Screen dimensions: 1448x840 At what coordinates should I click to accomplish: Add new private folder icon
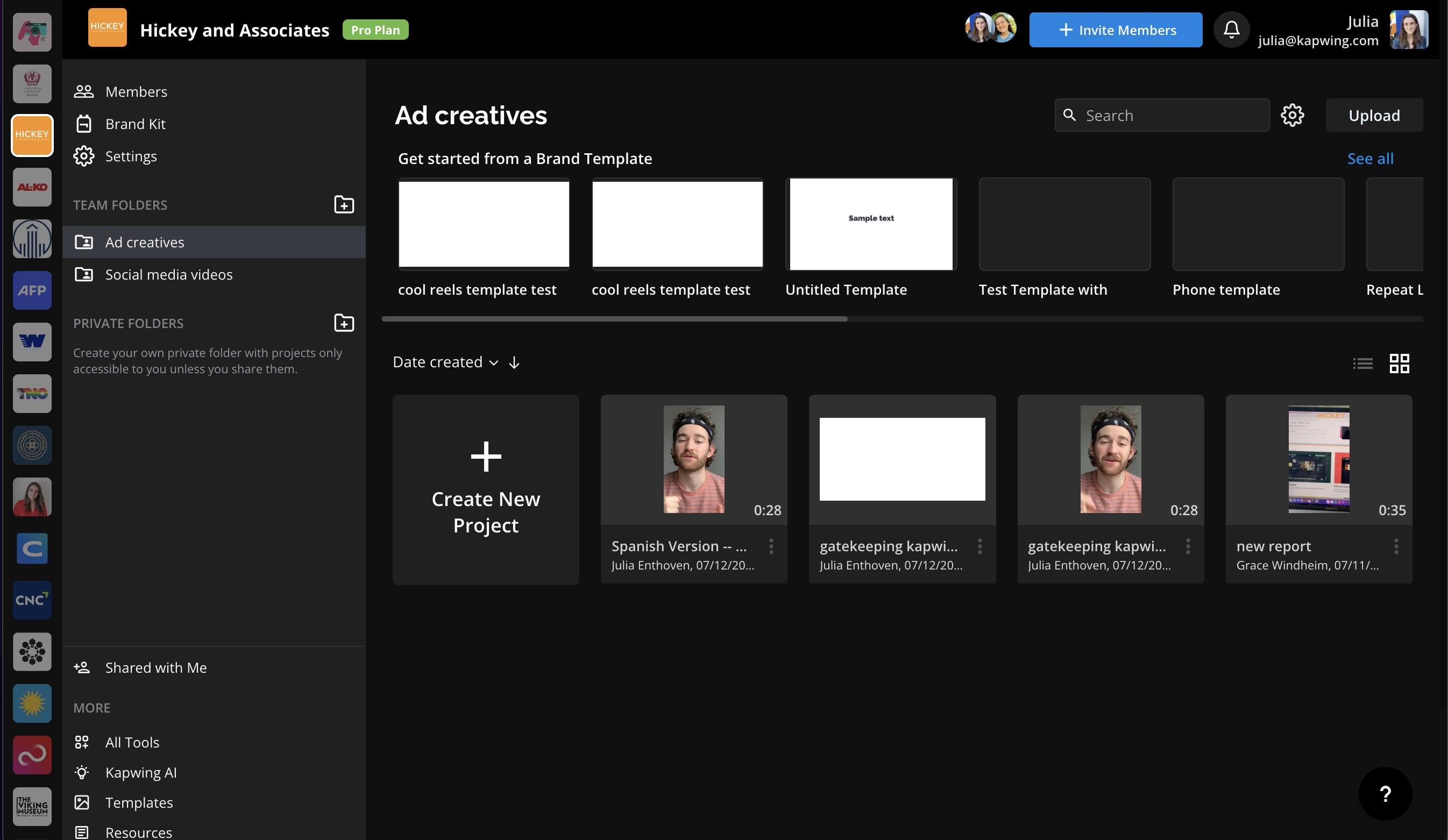344,323
